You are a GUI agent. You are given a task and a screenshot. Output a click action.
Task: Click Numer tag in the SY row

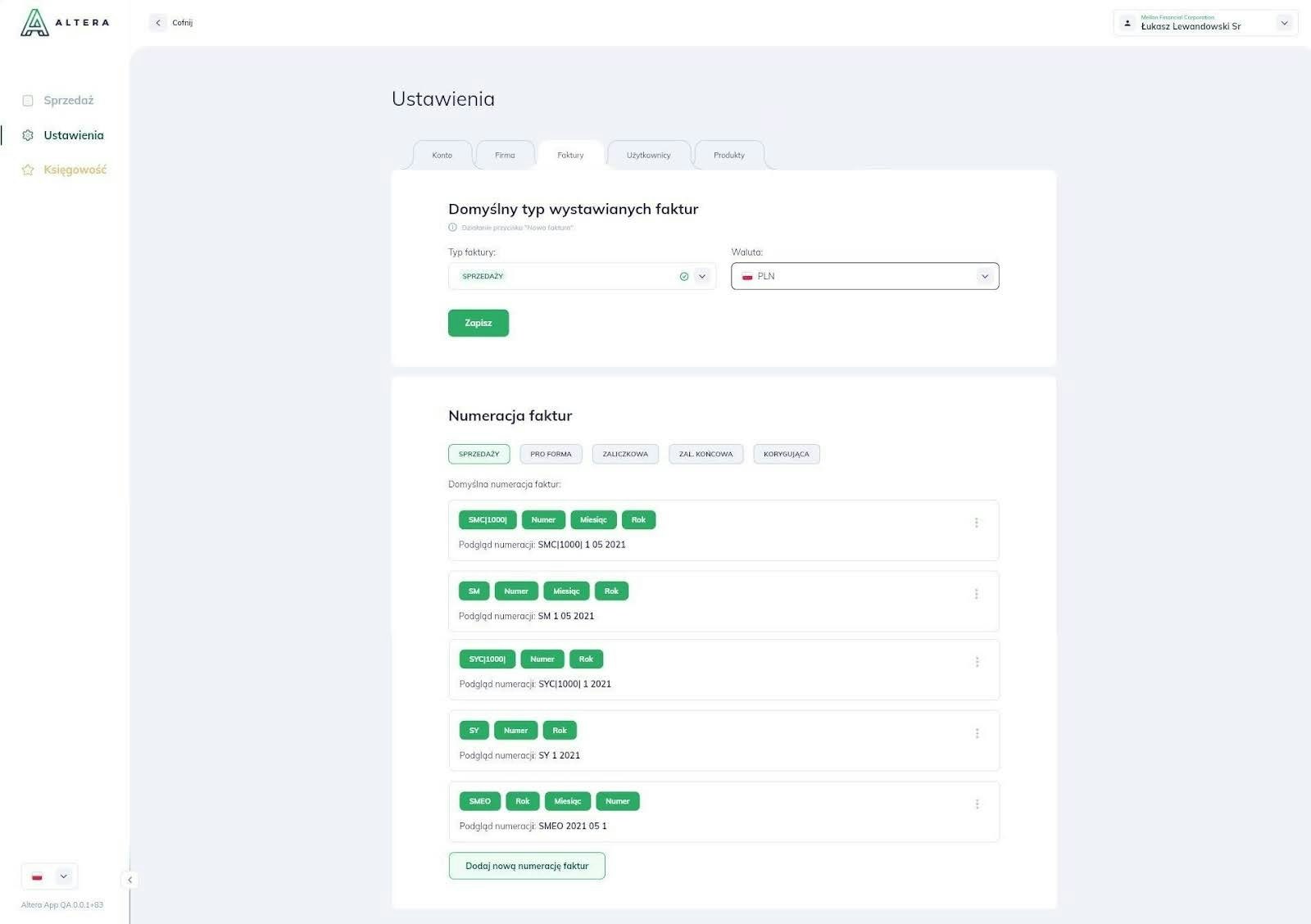(x=516, y=731)
